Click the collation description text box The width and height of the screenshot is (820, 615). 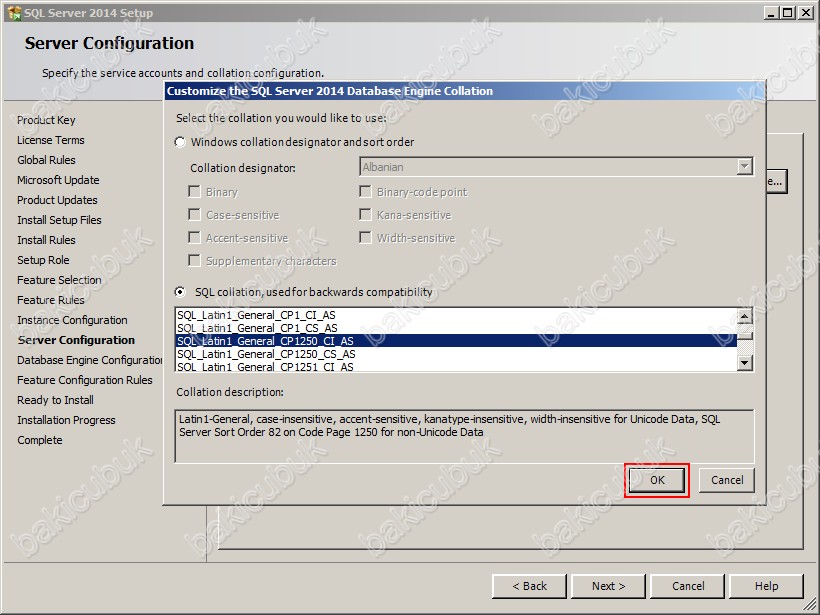(464, 436)
